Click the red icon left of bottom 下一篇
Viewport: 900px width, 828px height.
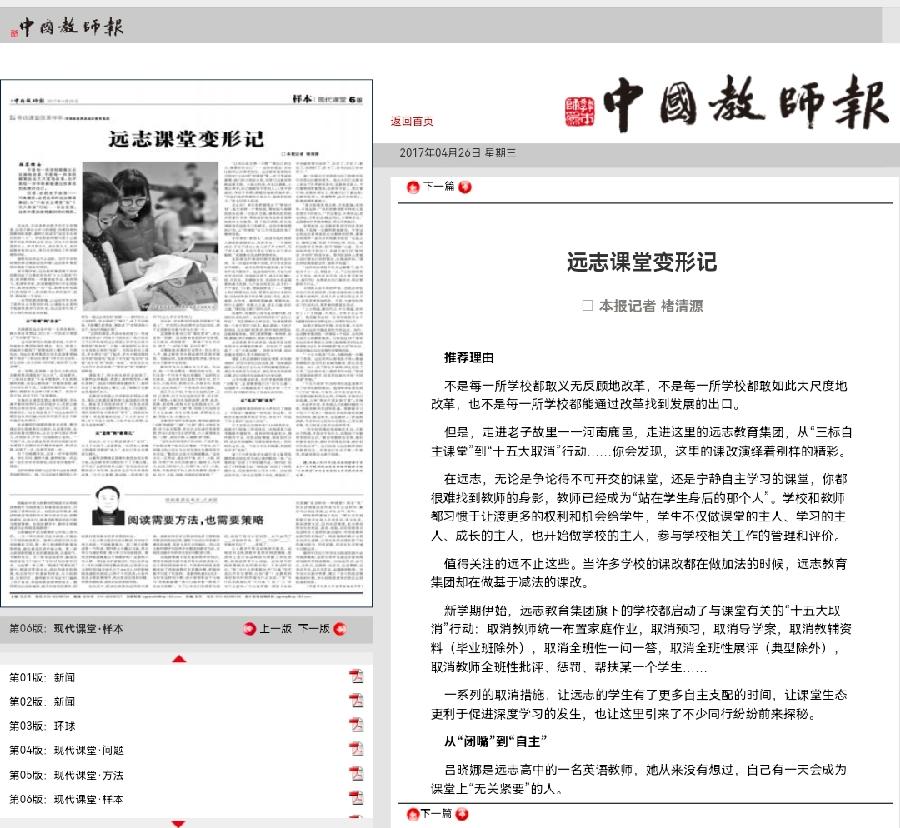[x=413, y=814]
